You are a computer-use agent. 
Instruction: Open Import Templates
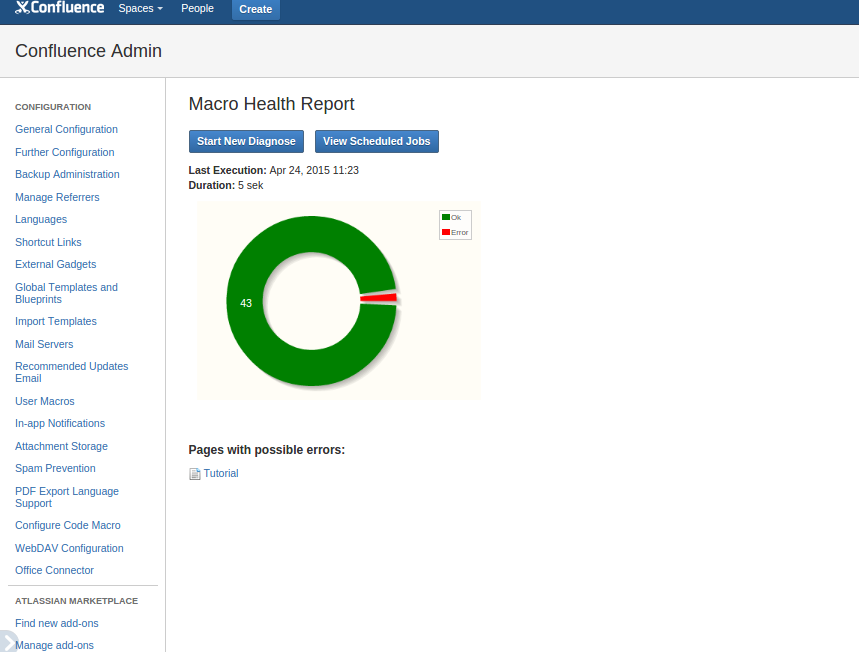click(56, 321)
